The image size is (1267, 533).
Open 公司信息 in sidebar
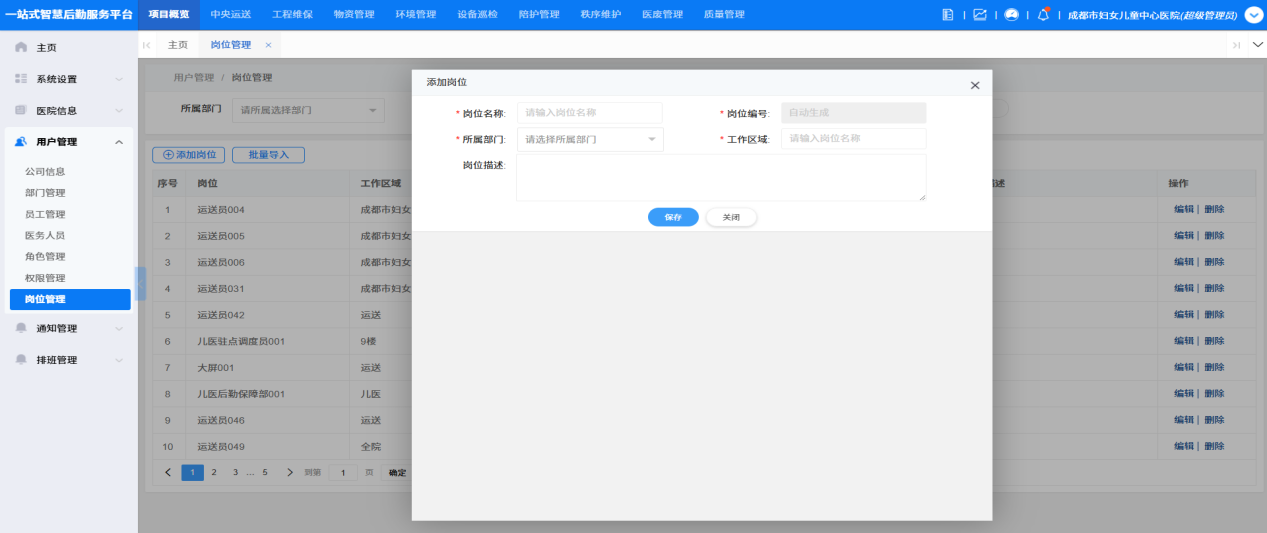(45, 172)
